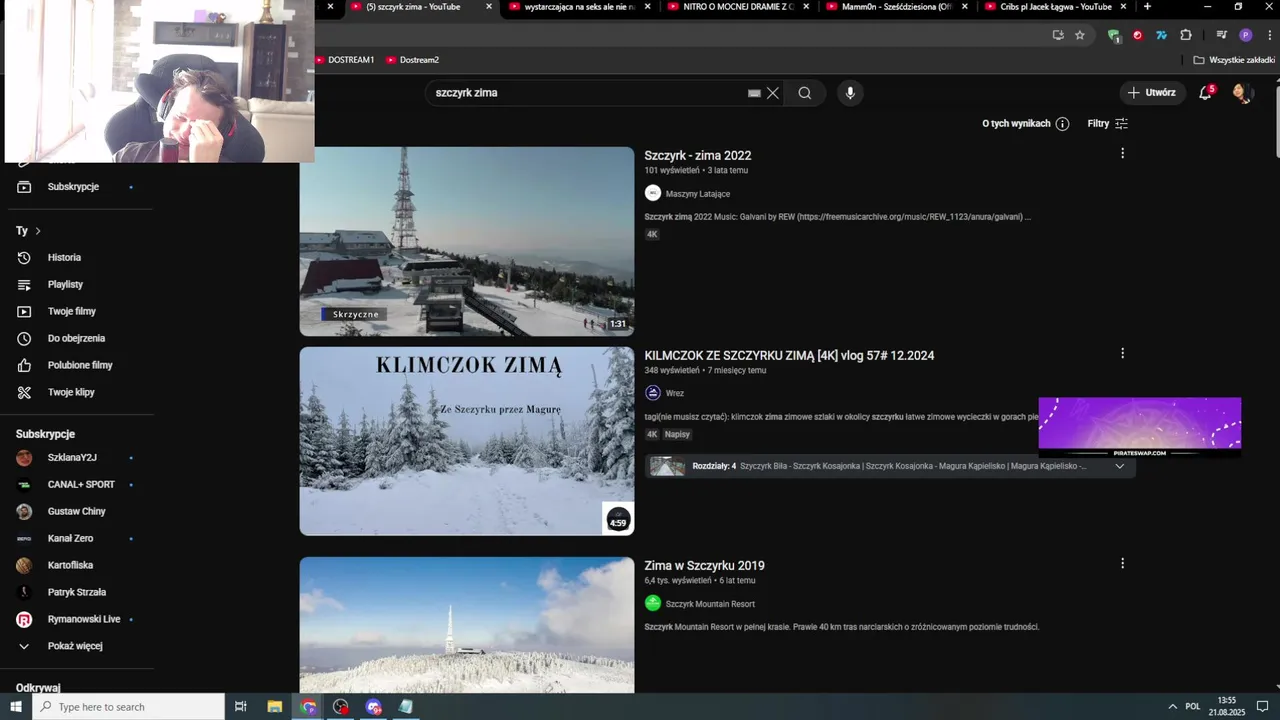The width and height of the screenshot is (1280, 720).
Task: Open File Explorer from the taskbar
Action: [274, 707]
